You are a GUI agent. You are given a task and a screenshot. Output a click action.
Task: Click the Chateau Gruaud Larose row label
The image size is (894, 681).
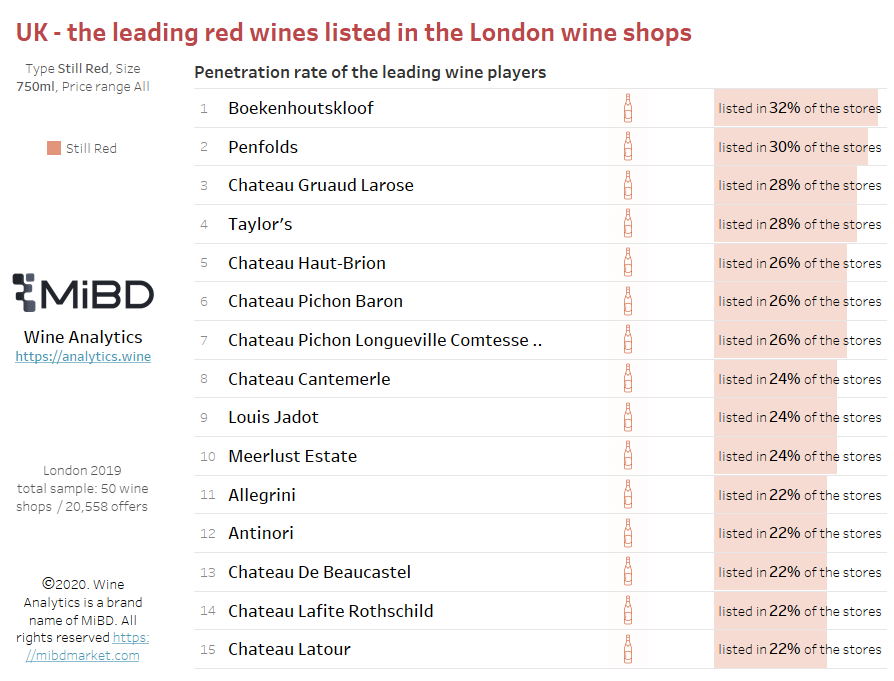coord(321,185)
